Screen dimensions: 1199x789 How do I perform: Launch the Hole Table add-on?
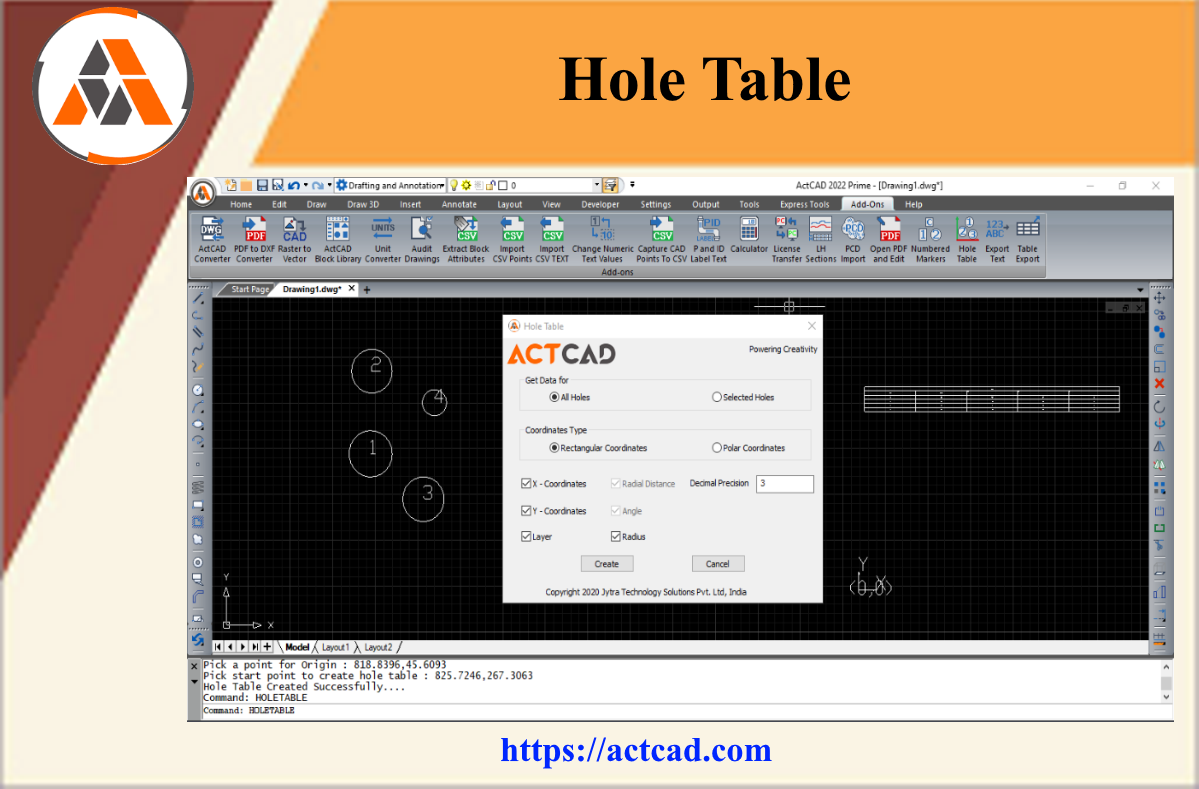coord(967,240)
